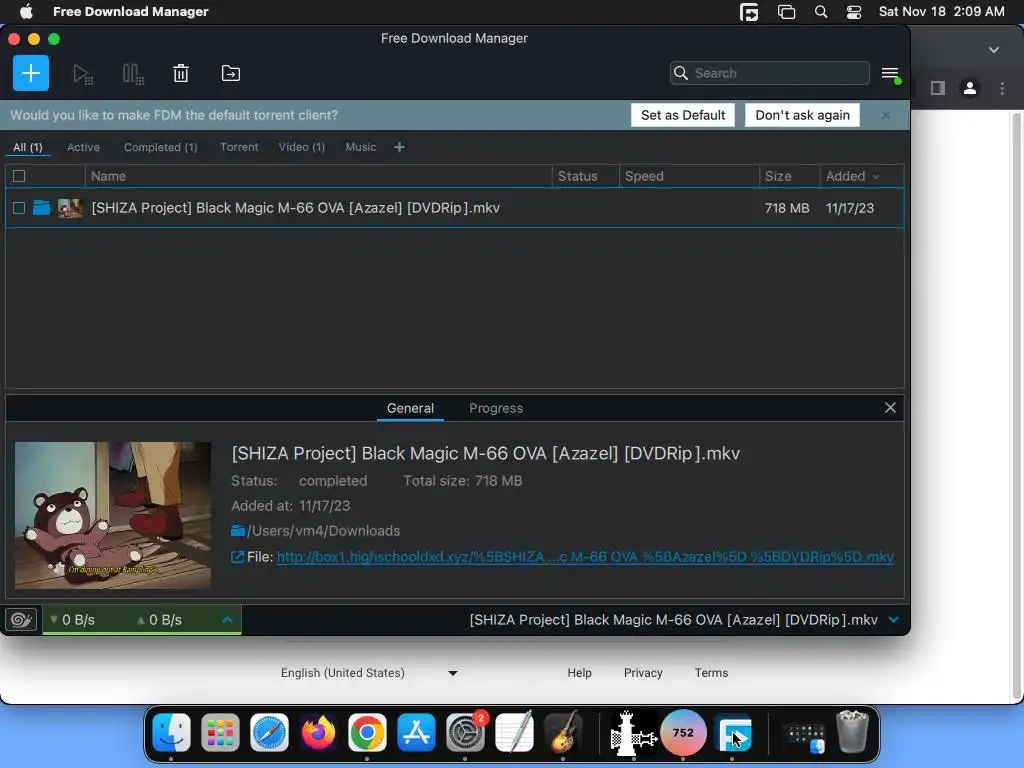Add a new download with the plus button
Viewport: 1024px width, 768px height.
click(x=31, y=73)
